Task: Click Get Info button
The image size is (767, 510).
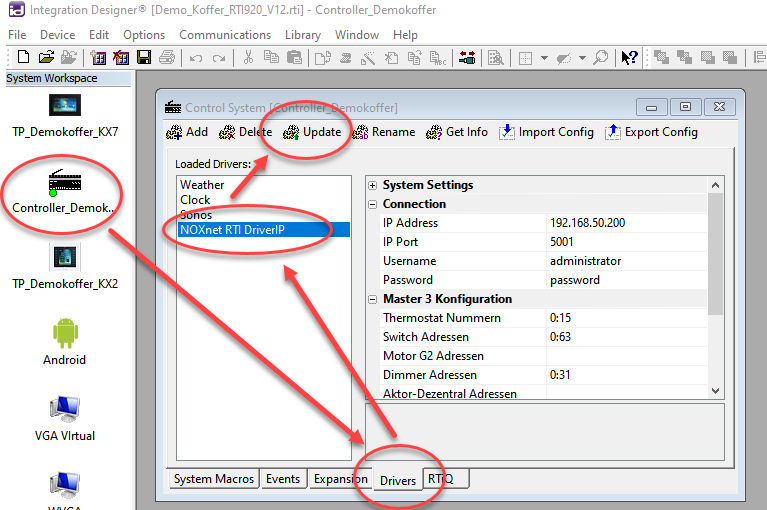Action: [457, 132]
